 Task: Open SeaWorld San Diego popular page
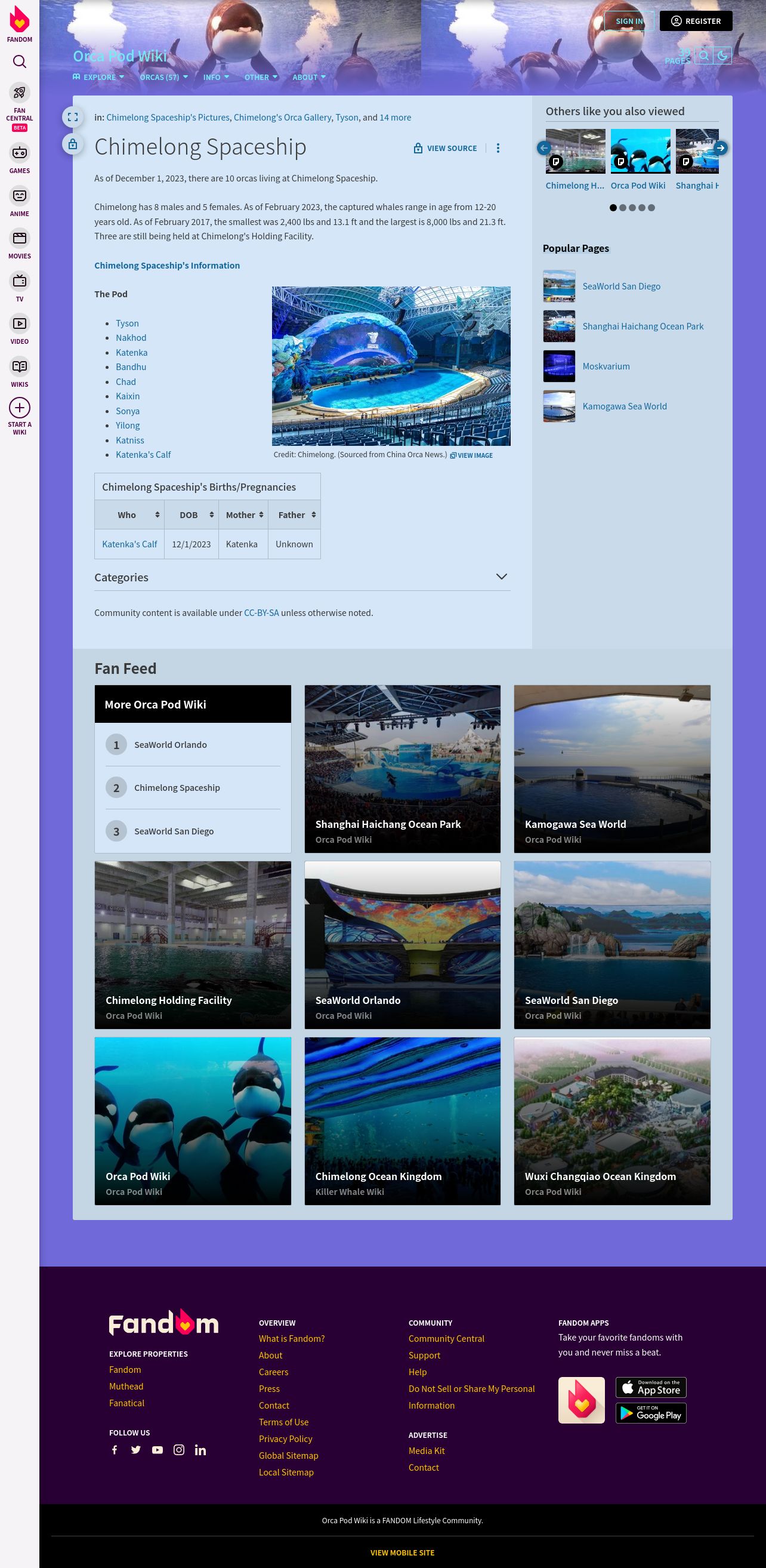pyautogui.click(x=621, y=286)
